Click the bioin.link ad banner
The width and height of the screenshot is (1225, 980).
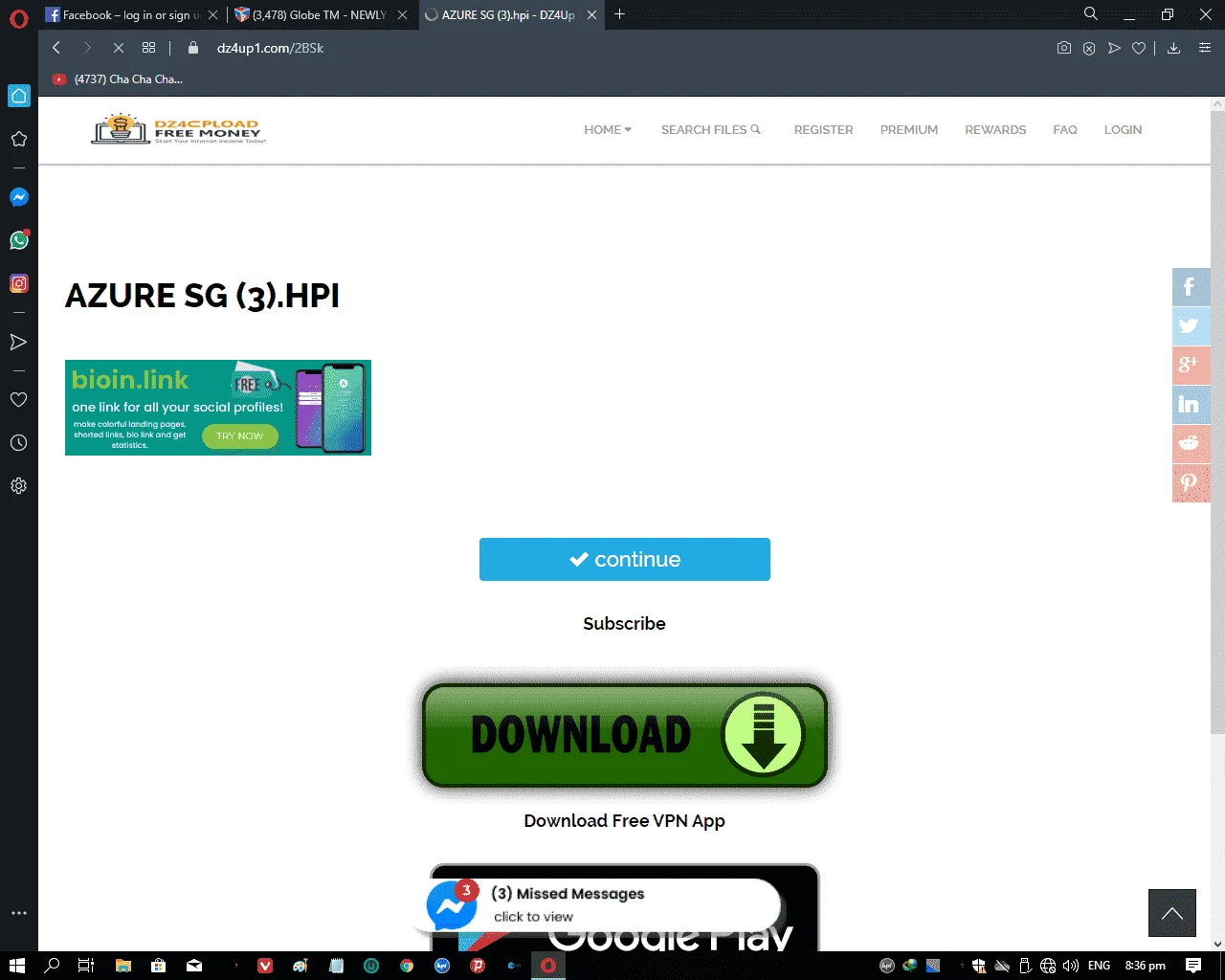click(218, 408)
